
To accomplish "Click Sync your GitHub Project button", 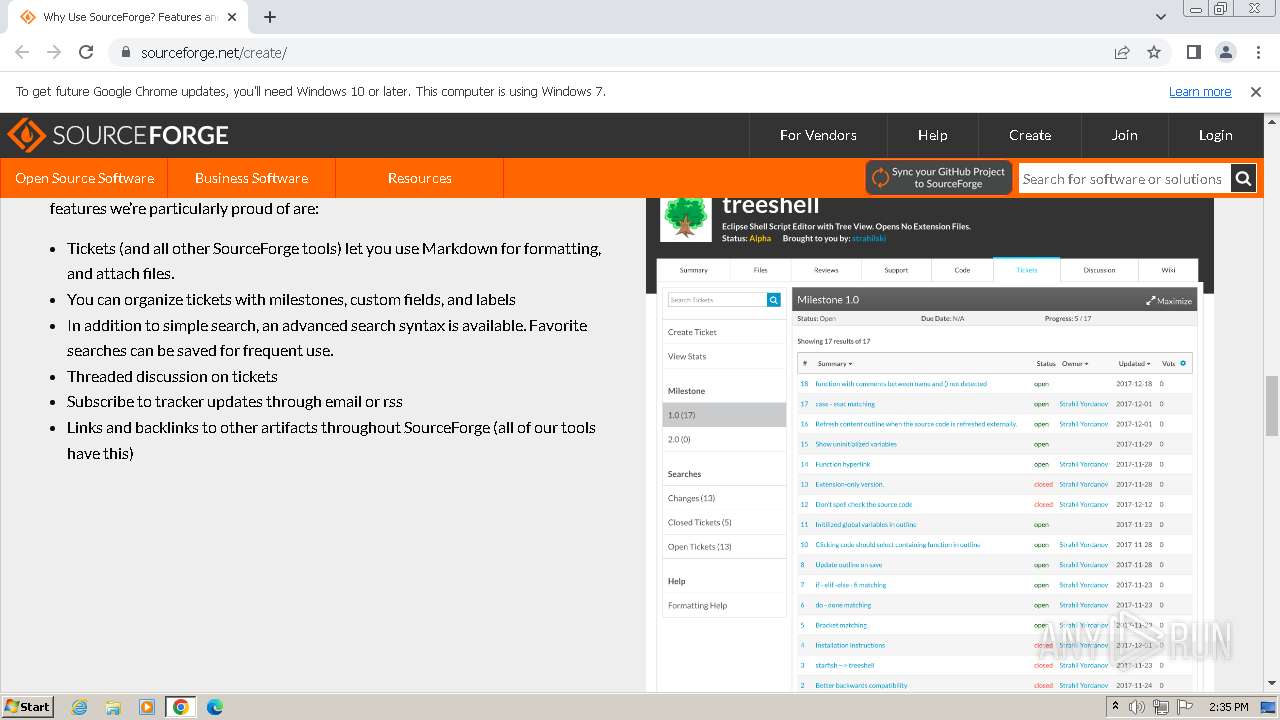I will pyautogui.click(x=939, y=178).
